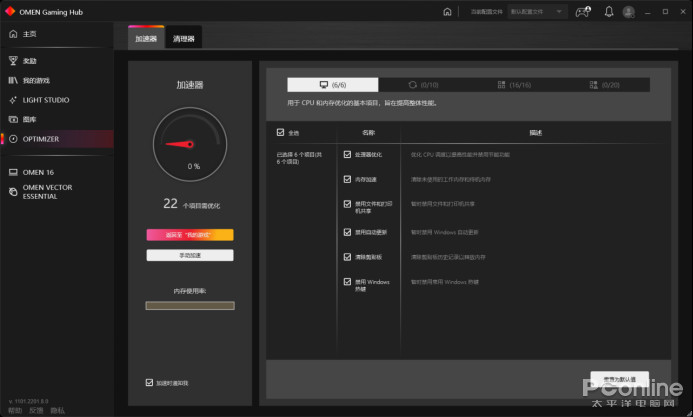Uncheck the 内存加速 checkbox
Image resolution: width=693 pixels, height=417 pixels.
coord(347,179)
